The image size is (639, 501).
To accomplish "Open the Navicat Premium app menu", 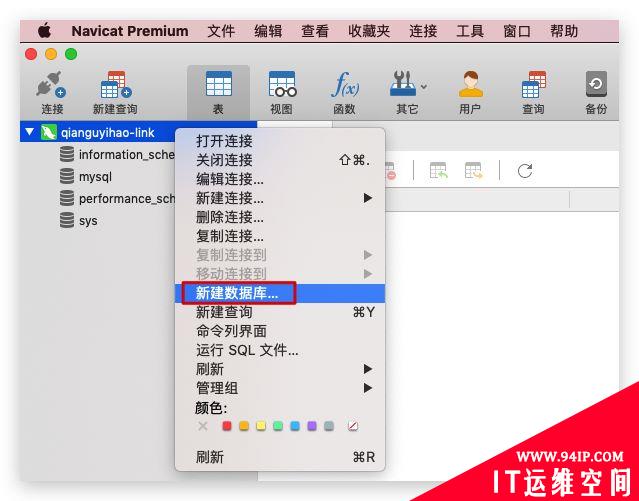I will coord(130,31).
